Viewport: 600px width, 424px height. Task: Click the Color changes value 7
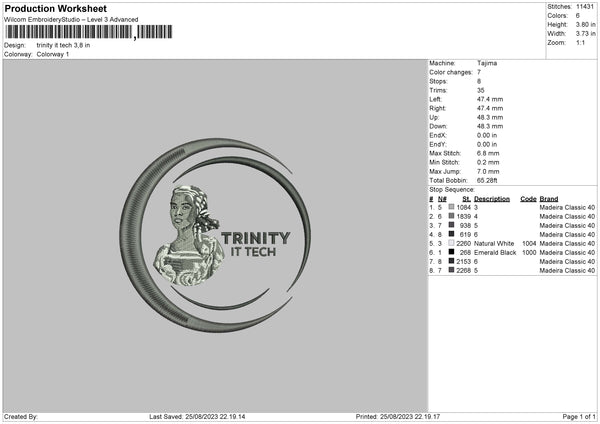[479, 72]
